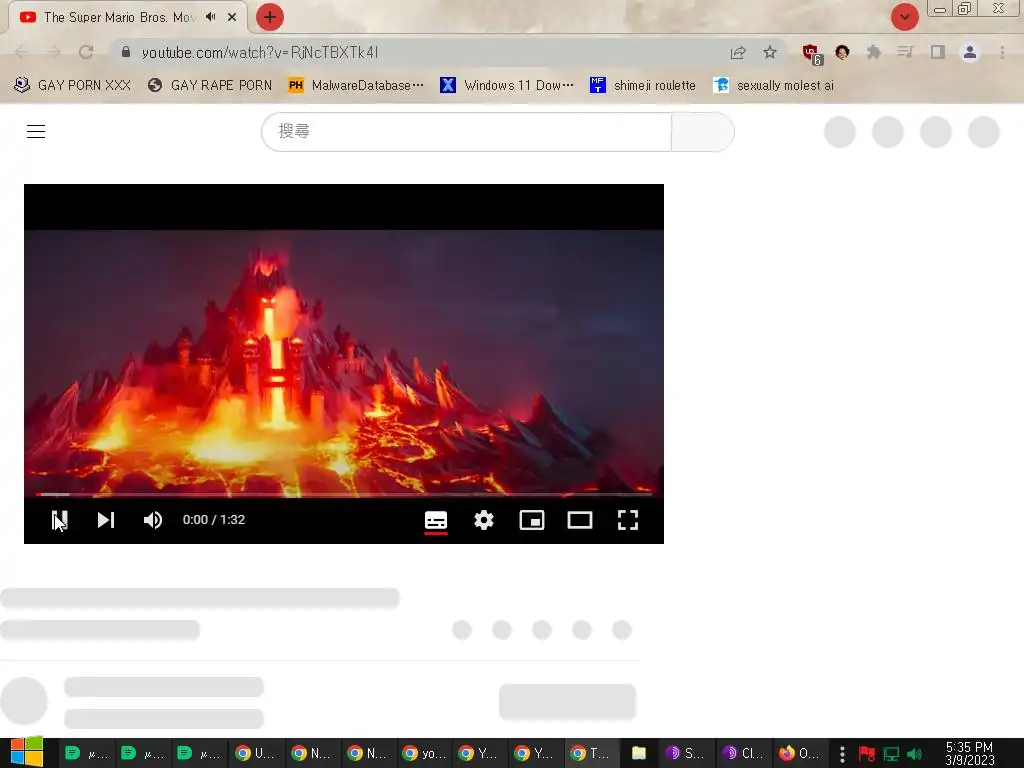Open the MalwareDatabase bookmark
The image size is (1024, 768).
(356, 85)
